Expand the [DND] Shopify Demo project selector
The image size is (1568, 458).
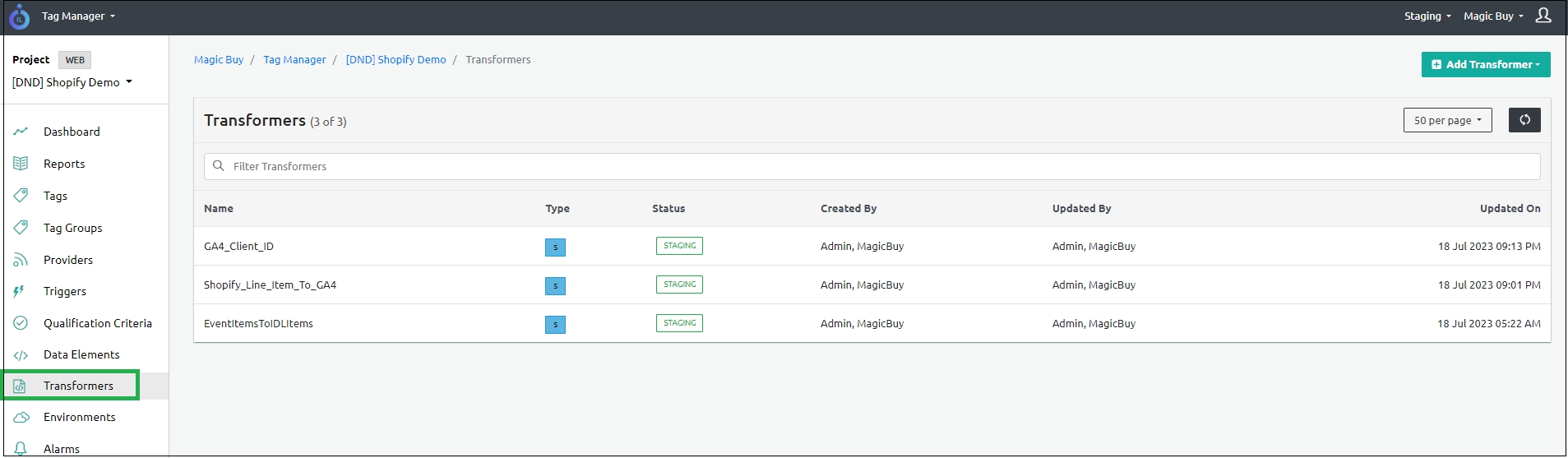click(72, 82)
